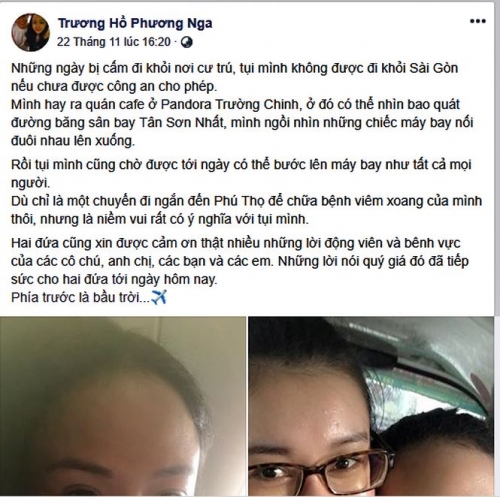Click the line "nếu chưa được công an cho phép"
Screen dimensions: 500x497
coord(114,87)
